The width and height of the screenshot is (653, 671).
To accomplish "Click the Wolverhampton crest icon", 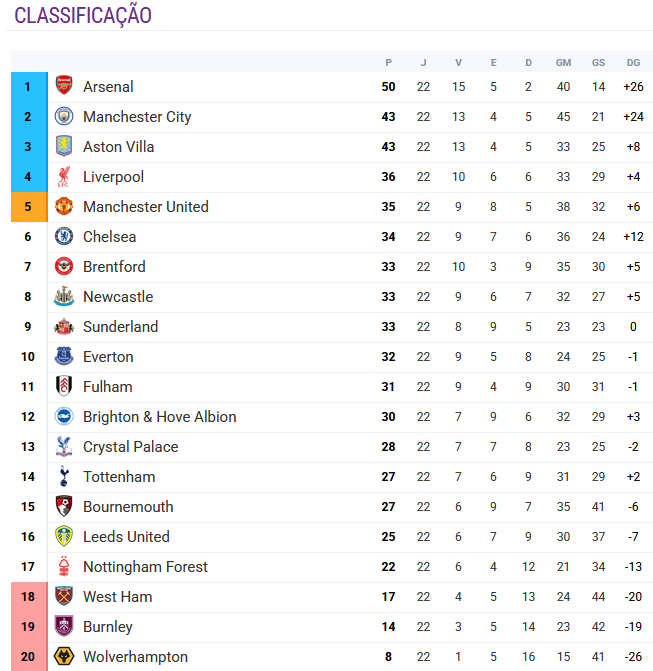I will point(64,657).
